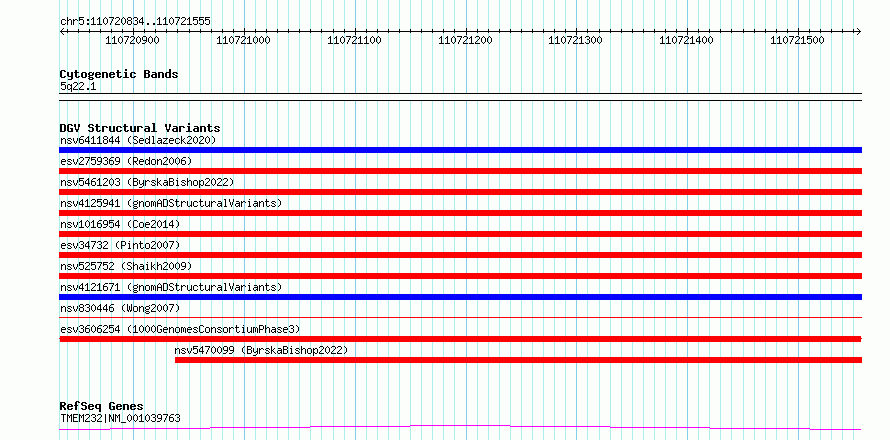Click the chr5:110720834..110721555 range label
Viewport: 890px width, 440px height.
pos(135,22)
